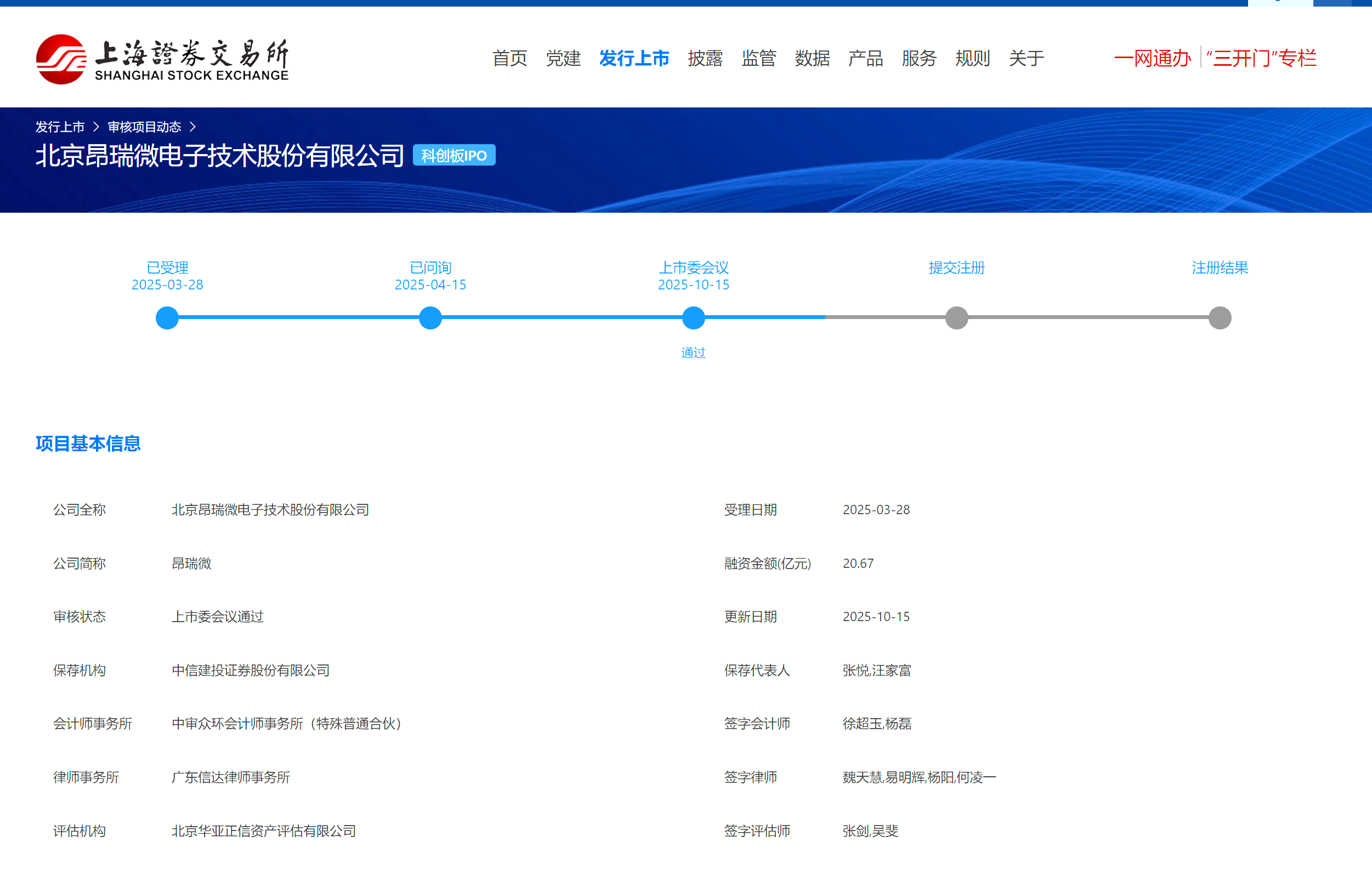
Task: Open the 首页 menu item
Action: [509, 58]
